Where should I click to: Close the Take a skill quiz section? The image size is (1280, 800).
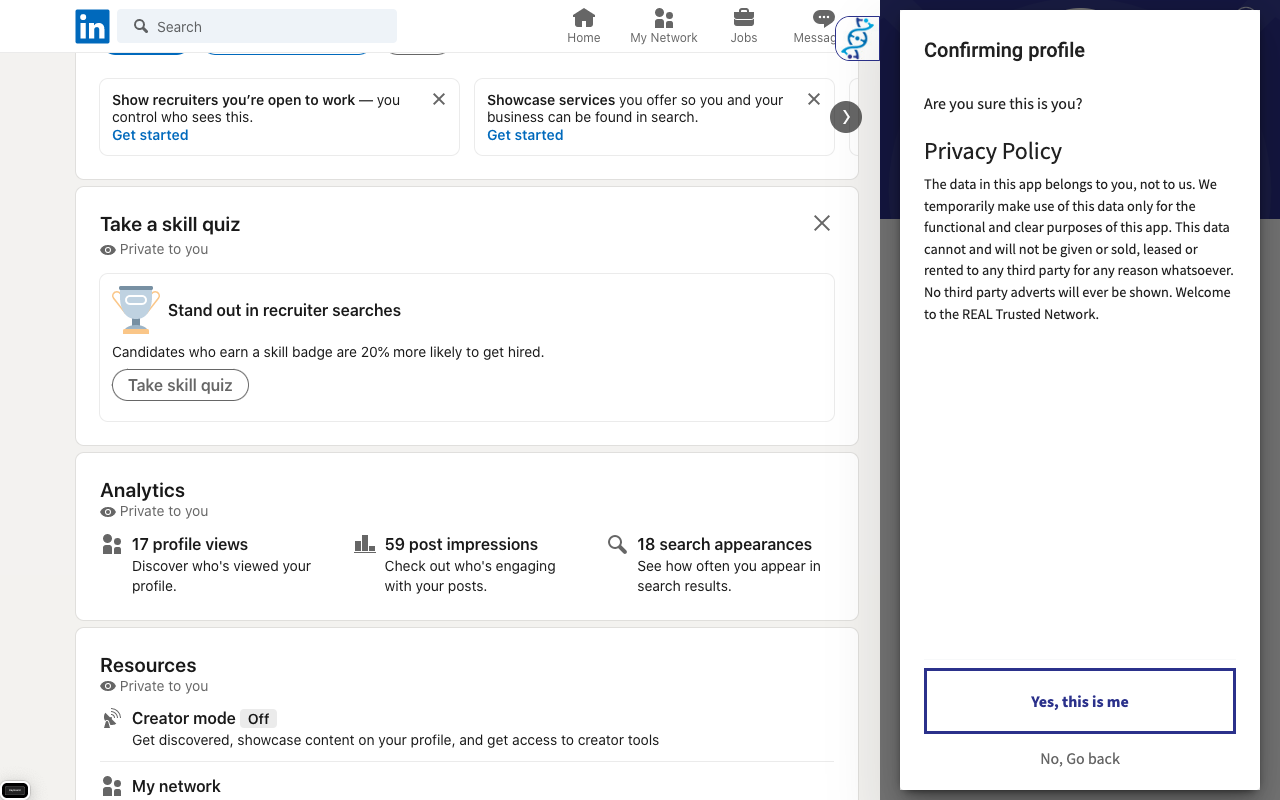click(x=822, y=223)
